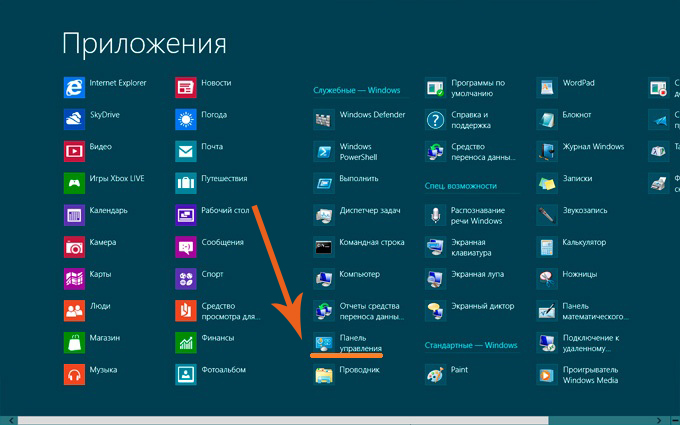Viewport: 680px width, 425px height.
Task: Select the Спец. возможности group header
Action: click(x=461, y=186)
